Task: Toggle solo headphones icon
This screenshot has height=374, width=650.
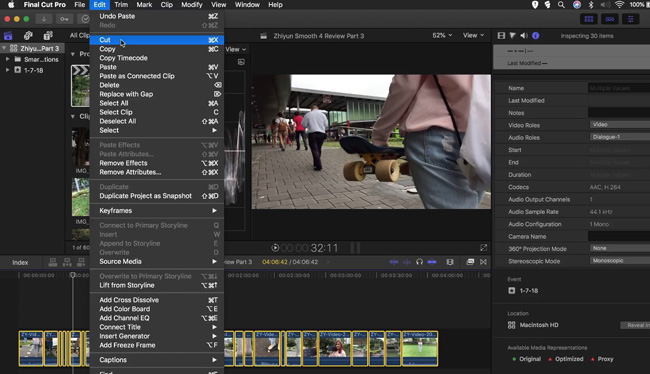Action: click(420, 262)
